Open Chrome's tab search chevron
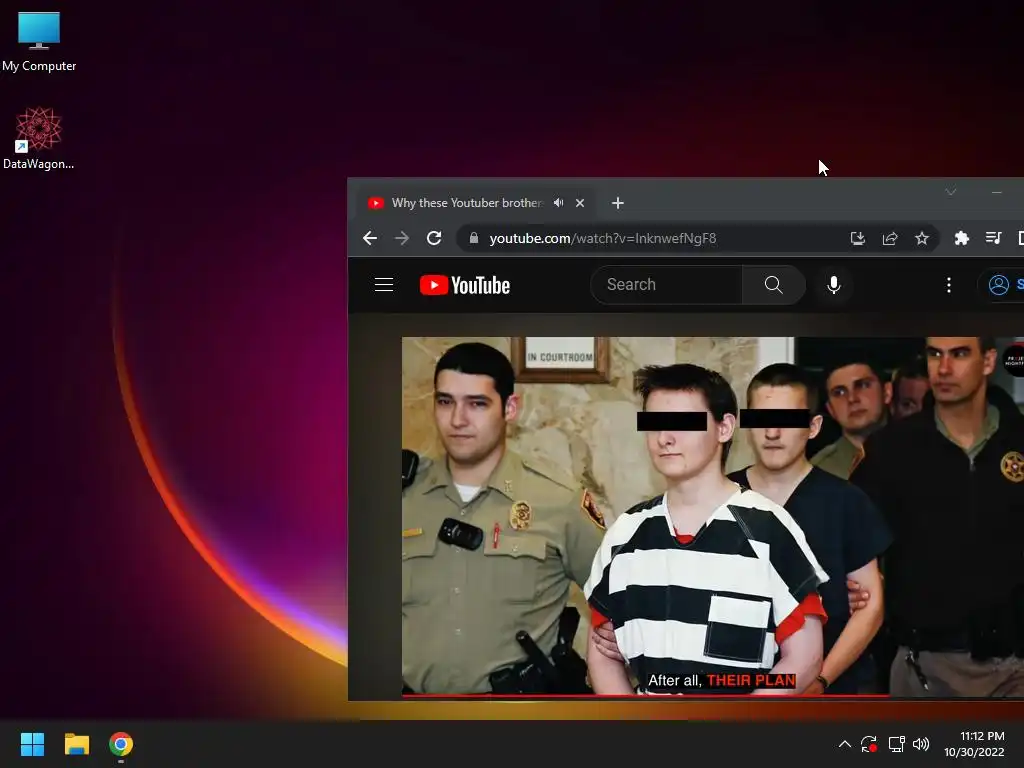 (x=951, y=192)
